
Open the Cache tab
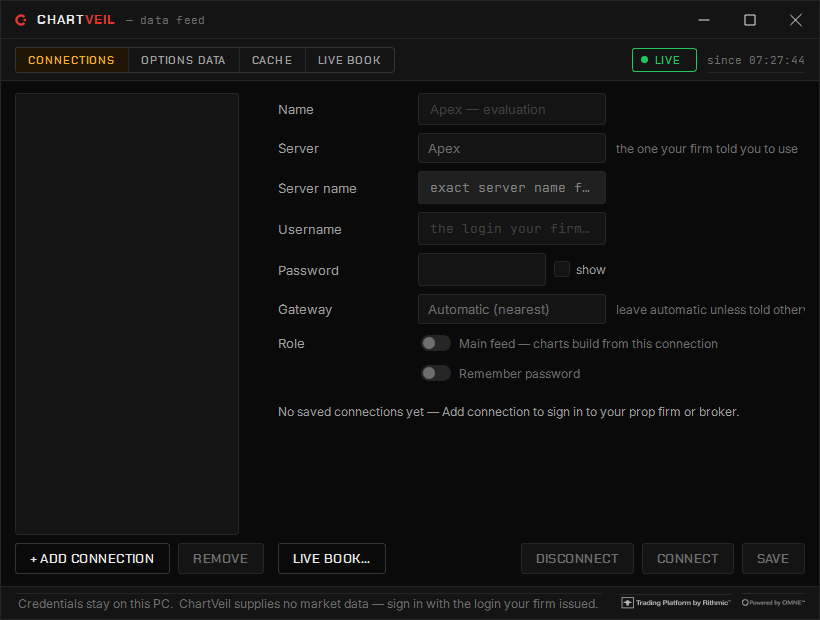point(272,60)
